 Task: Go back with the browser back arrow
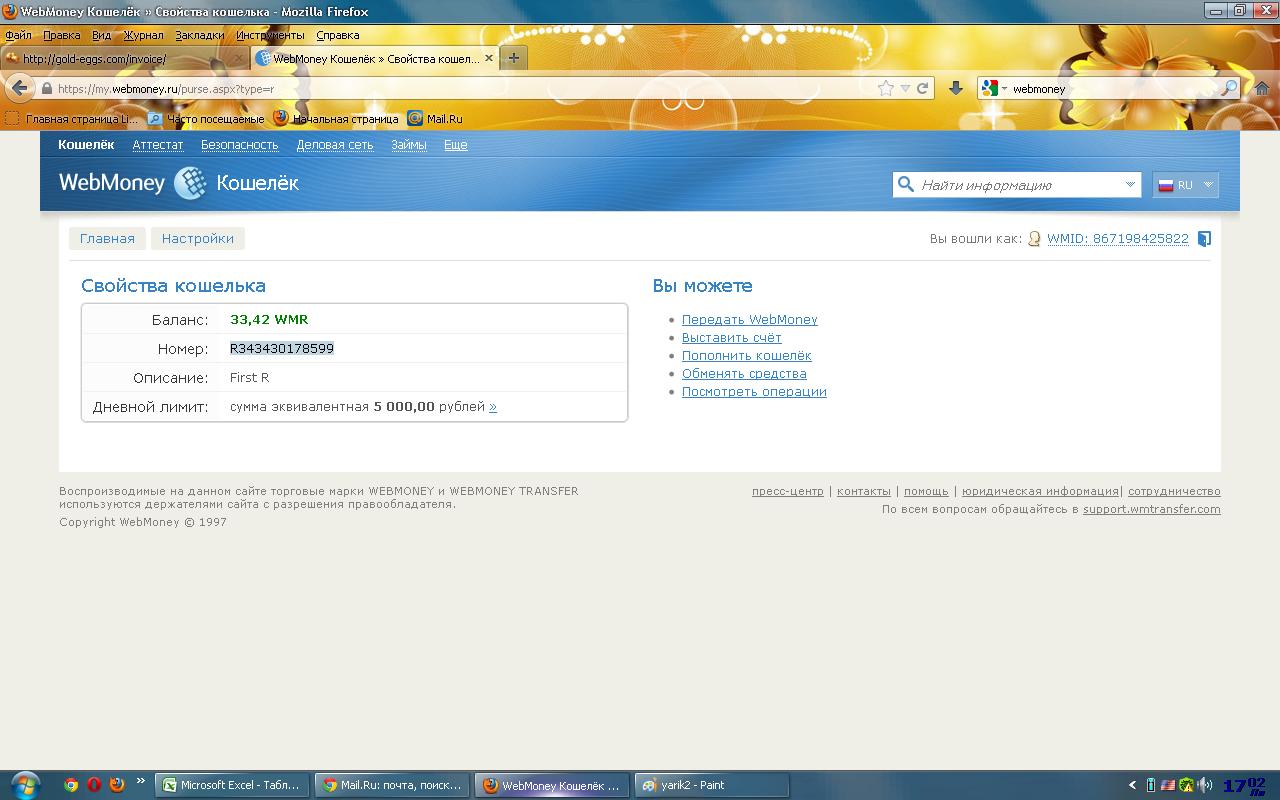click(x=19, y=88)
